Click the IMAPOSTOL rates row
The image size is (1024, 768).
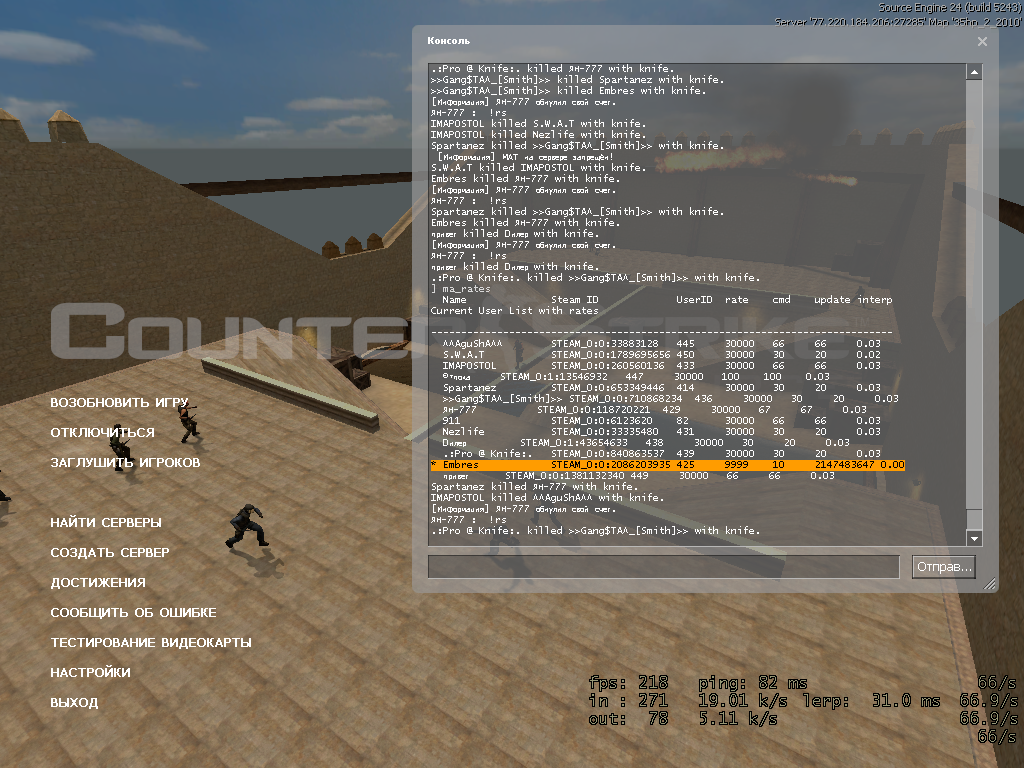pyautogui.click(x=662, y=366)
